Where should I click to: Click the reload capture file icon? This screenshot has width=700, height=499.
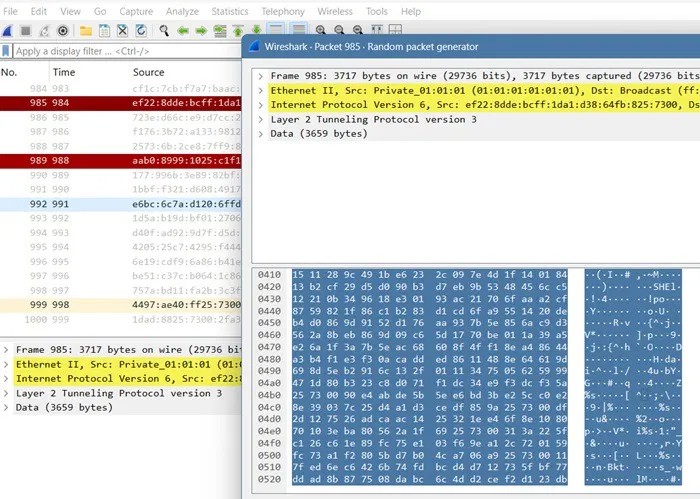point(141,31)
